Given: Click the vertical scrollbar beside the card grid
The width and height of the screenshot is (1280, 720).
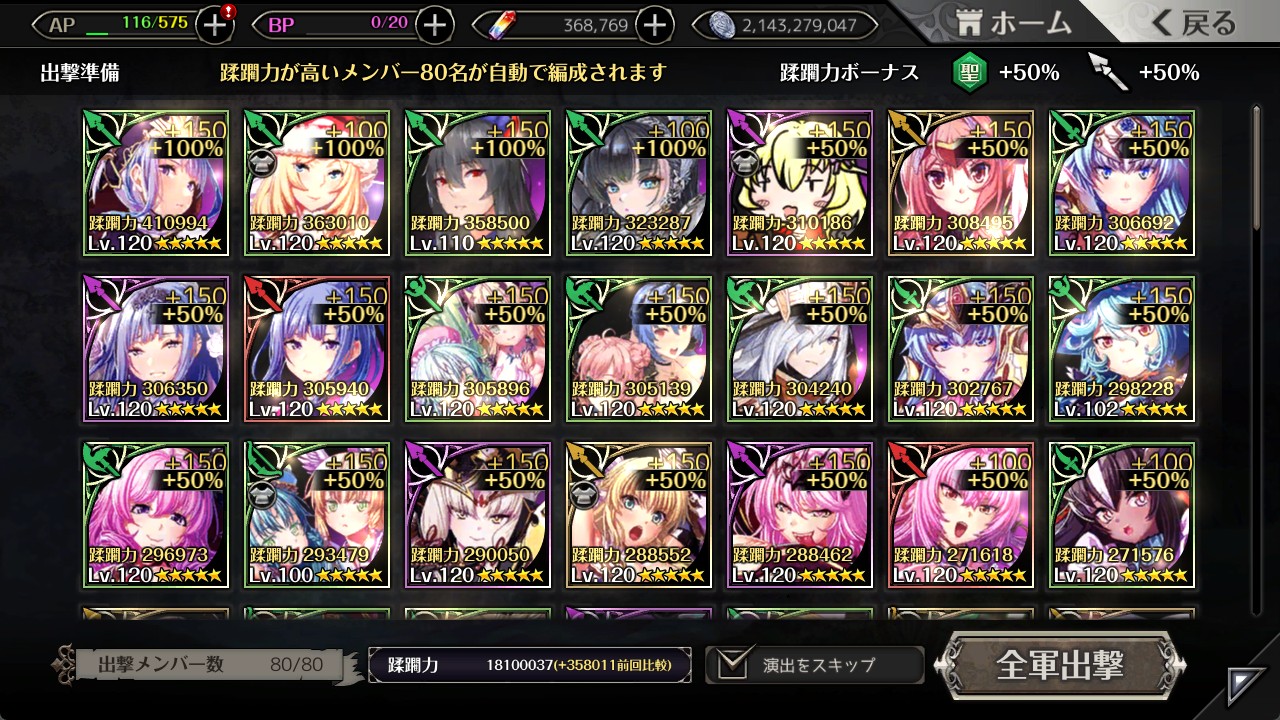Looking at the screenshot, I should pos(1257,360).
